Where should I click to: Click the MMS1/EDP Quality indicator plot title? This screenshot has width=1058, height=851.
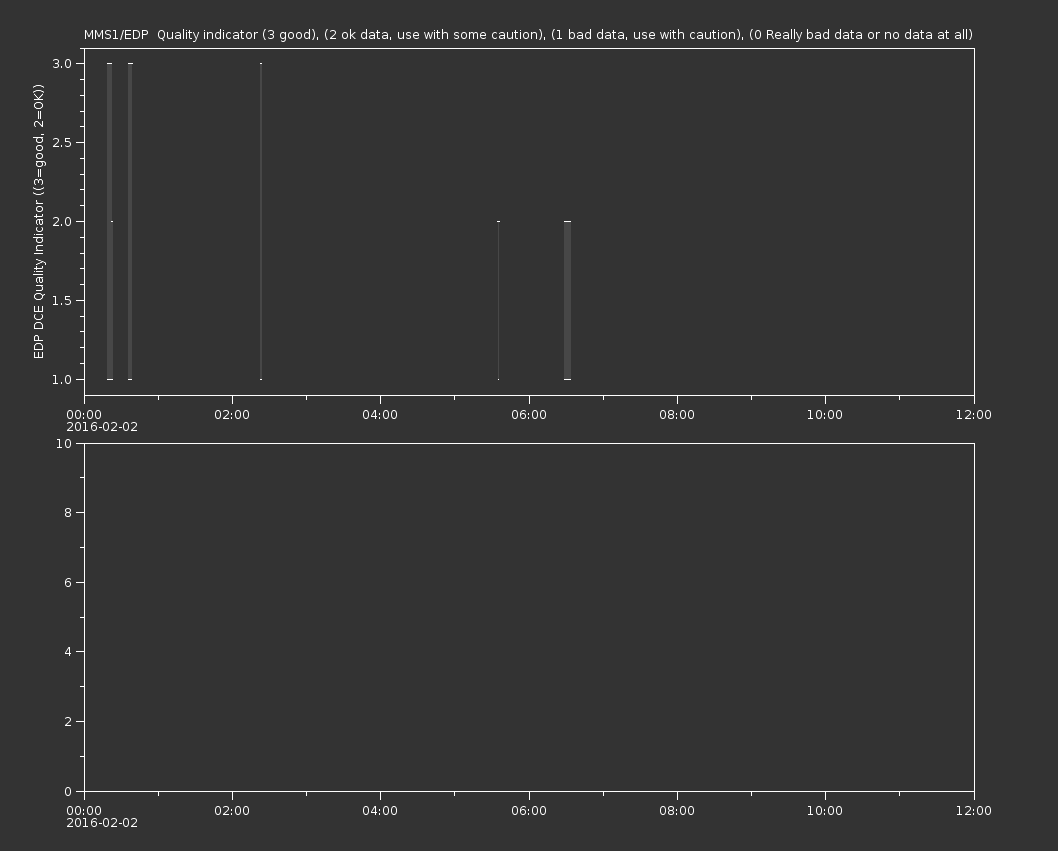click(528, 34)
